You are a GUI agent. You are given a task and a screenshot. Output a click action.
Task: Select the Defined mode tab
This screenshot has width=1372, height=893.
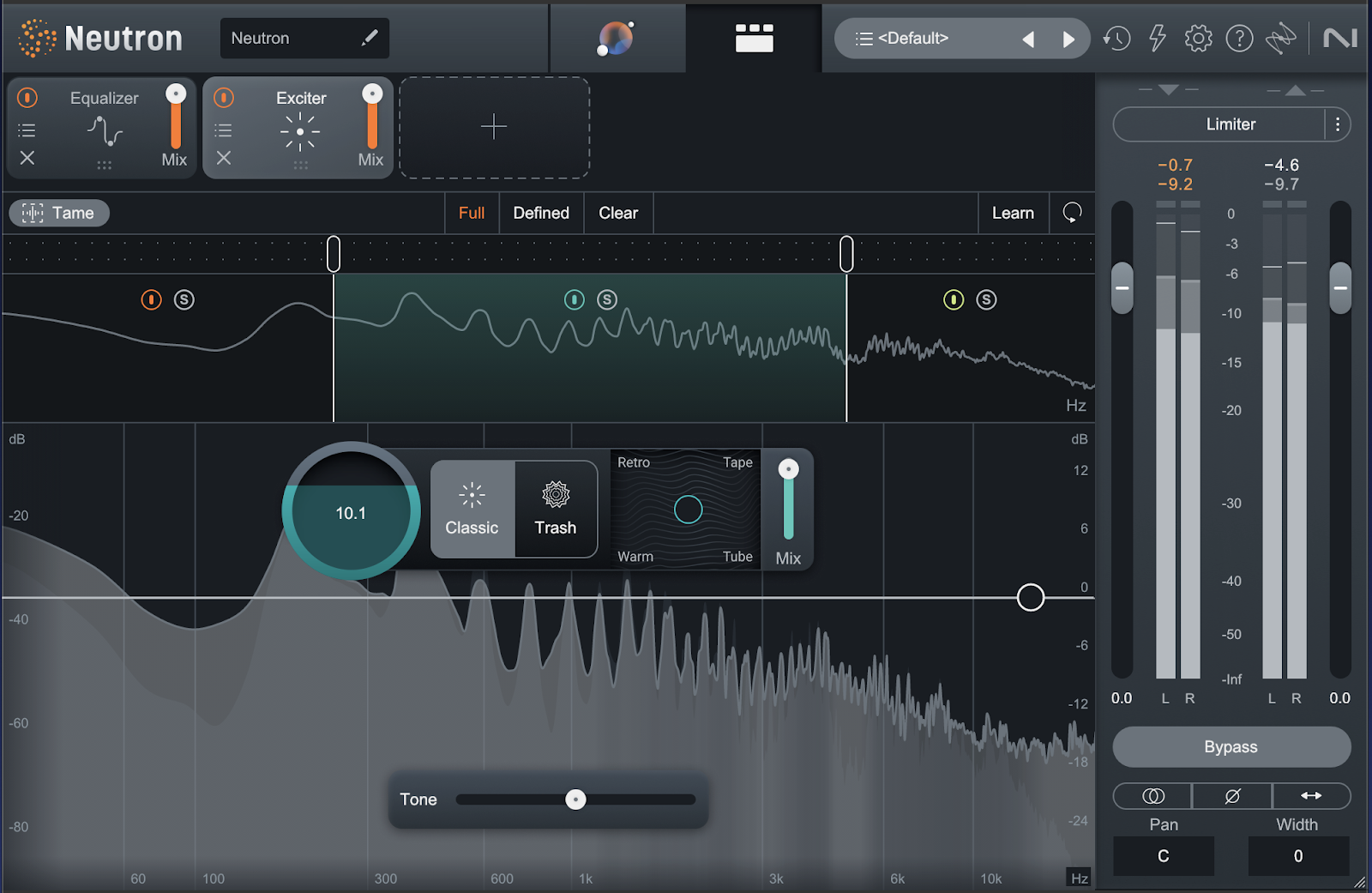(541, 213)
